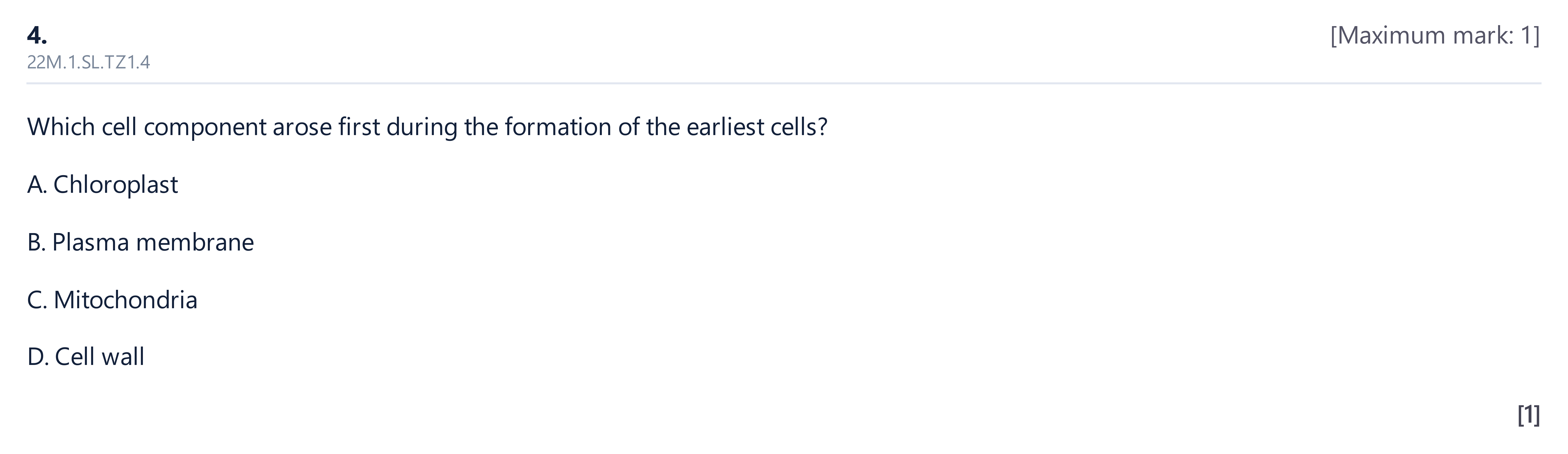This screenshot has height=454, width=1568.
Task: Pick answer C. Mitochondria
Action: point(112,300)
